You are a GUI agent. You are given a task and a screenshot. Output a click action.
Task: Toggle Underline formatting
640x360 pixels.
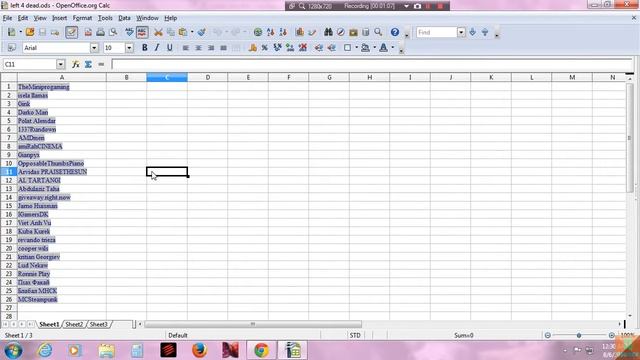coord(169,48)
